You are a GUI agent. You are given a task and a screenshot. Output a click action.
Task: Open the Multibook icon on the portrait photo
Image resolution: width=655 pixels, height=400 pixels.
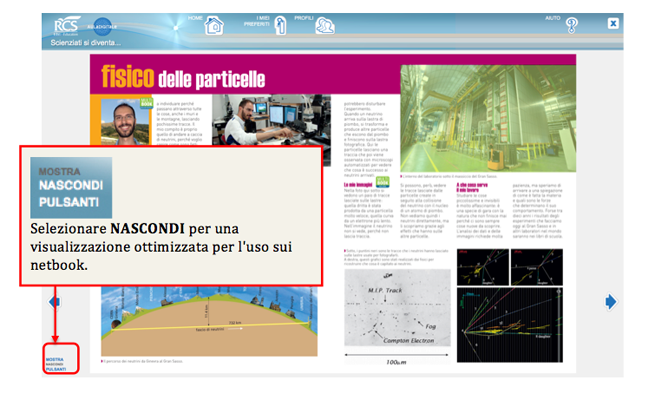146,103
